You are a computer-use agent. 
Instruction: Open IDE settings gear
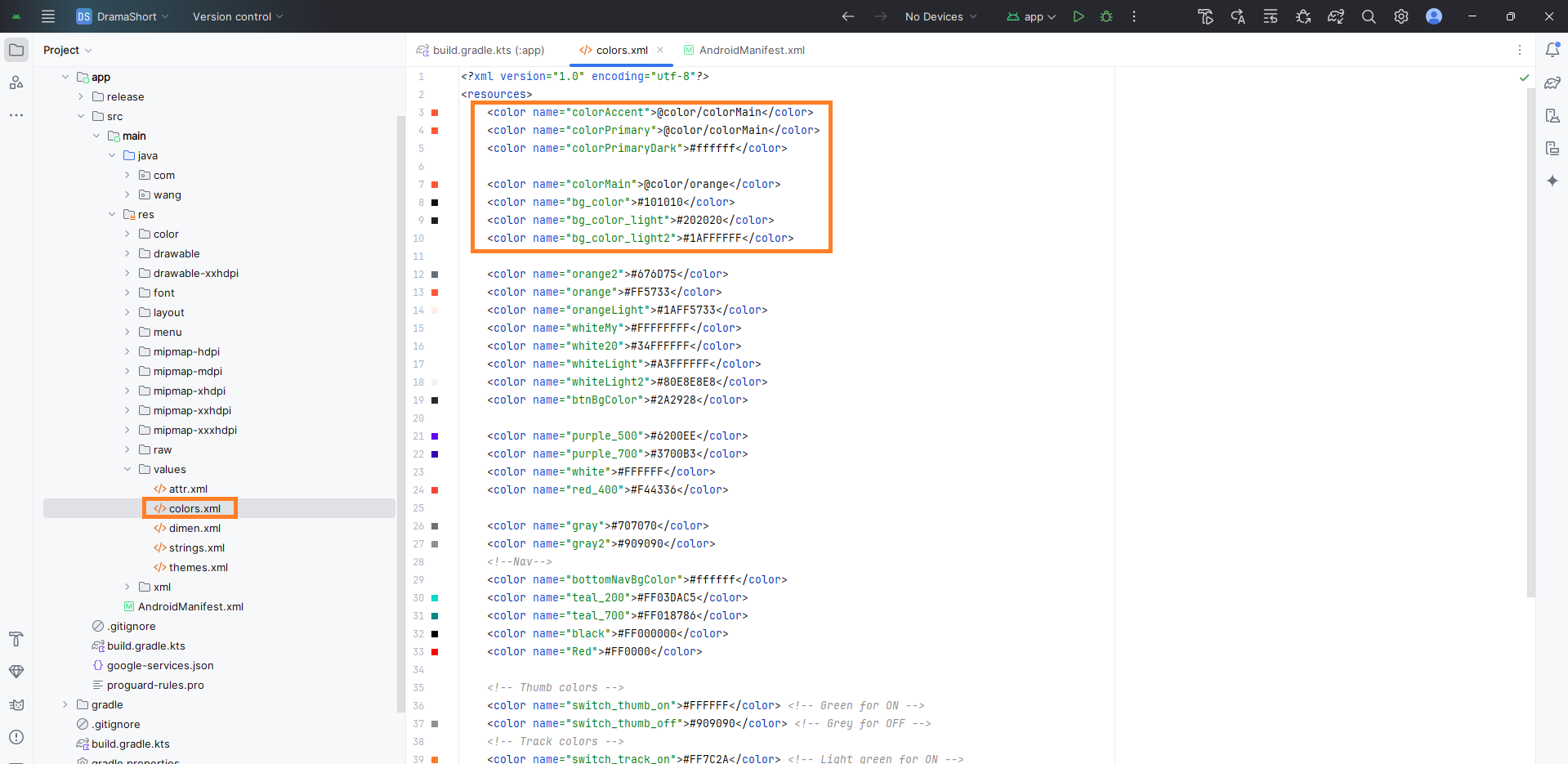(1401, 16)
